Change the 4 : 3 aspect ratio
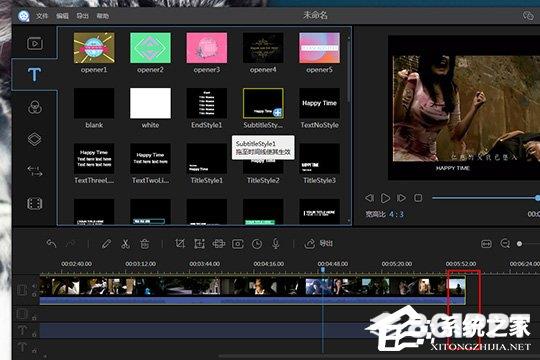Viewport: 540px width, 360px height. [x=396, y=215]
